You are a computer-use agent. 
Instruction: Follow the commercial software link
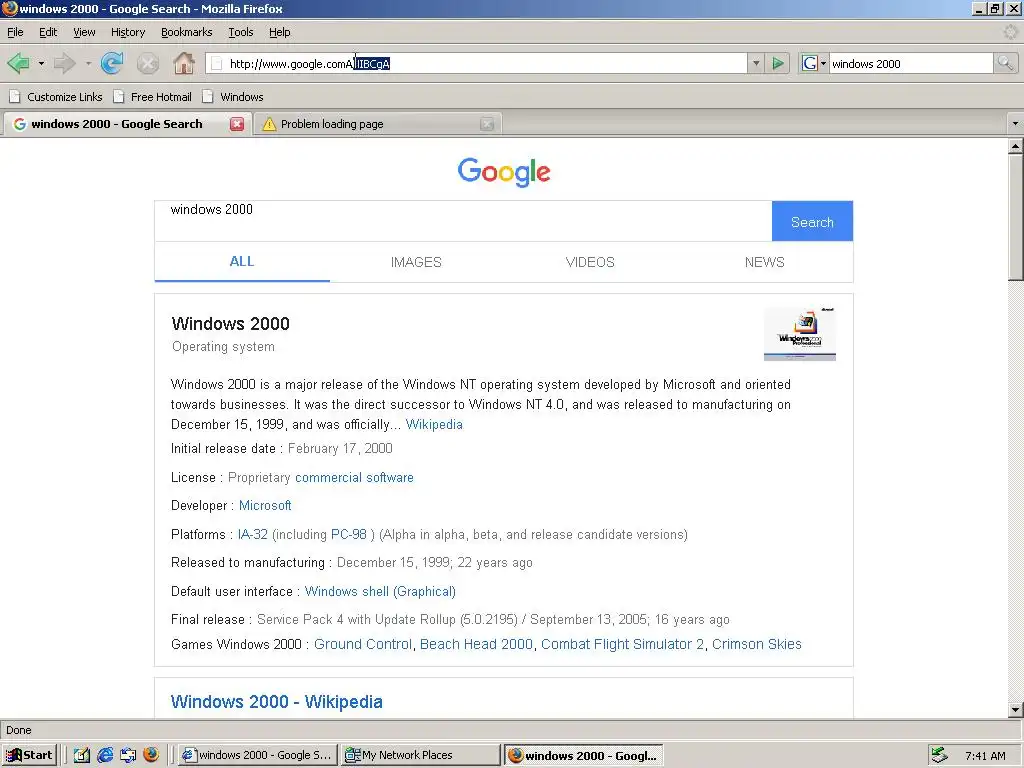point(355,477)
